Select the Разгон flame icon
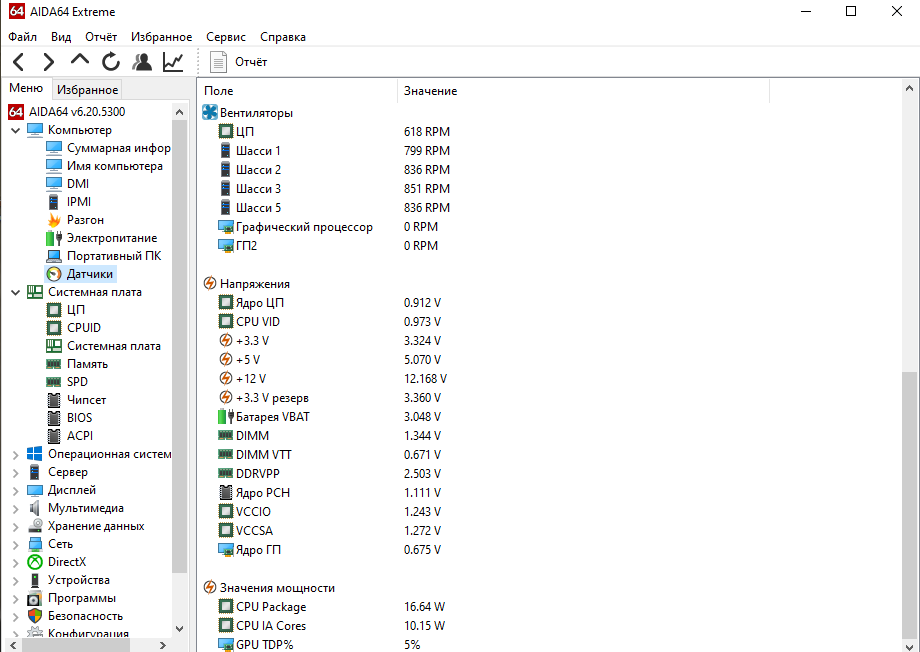 [54, 220]
